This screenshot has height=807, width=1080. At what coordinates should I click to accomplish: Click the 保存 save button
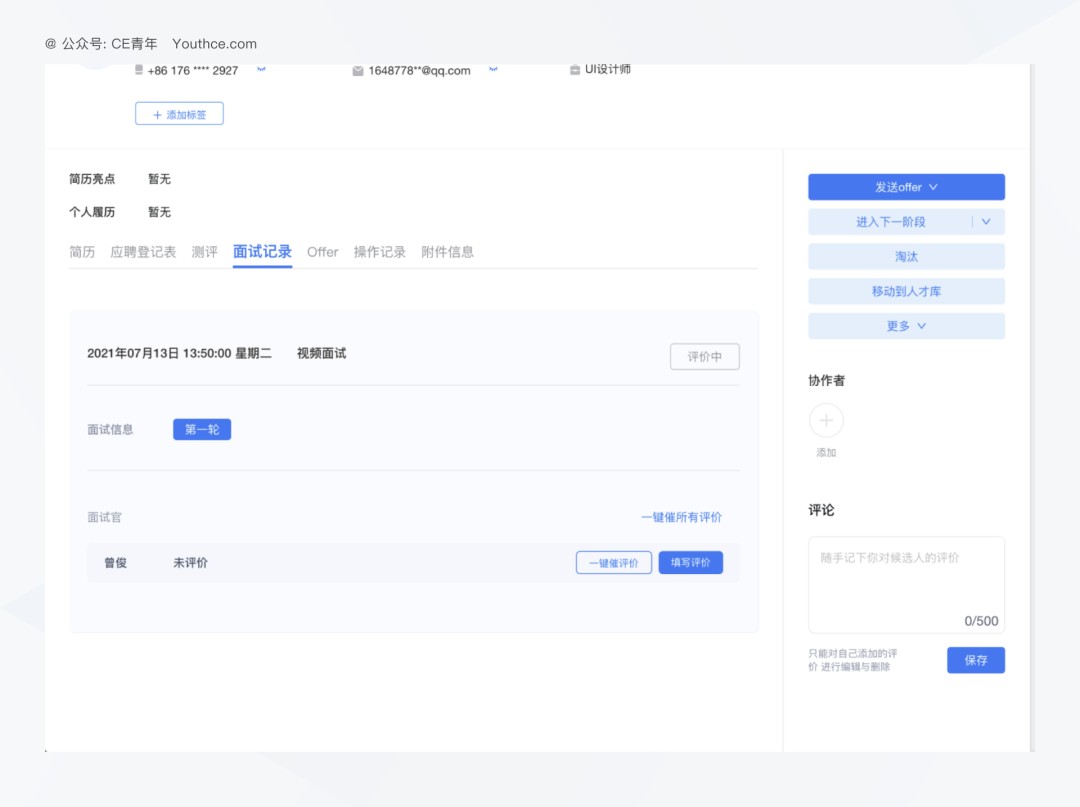point(975,660)
